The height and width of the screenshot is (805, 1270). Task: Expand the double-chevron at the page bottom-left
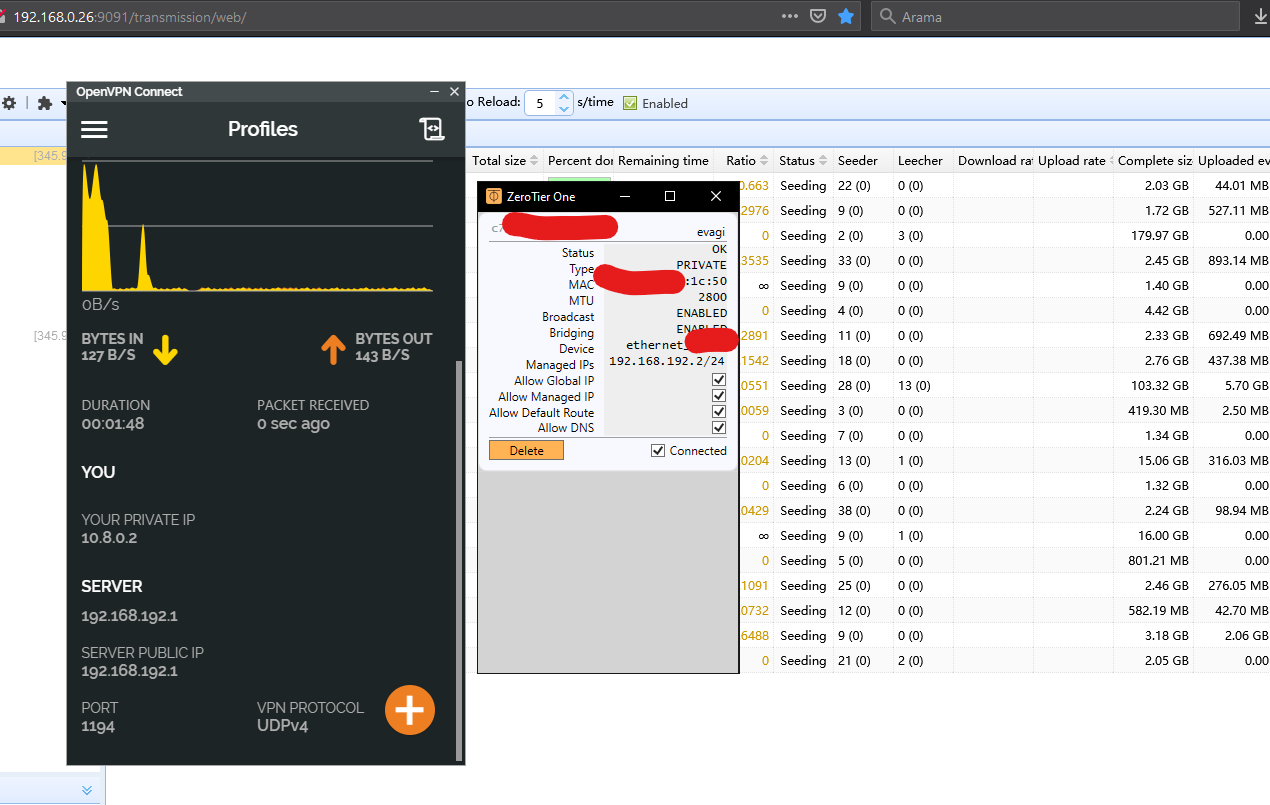(x=87, y=790)
